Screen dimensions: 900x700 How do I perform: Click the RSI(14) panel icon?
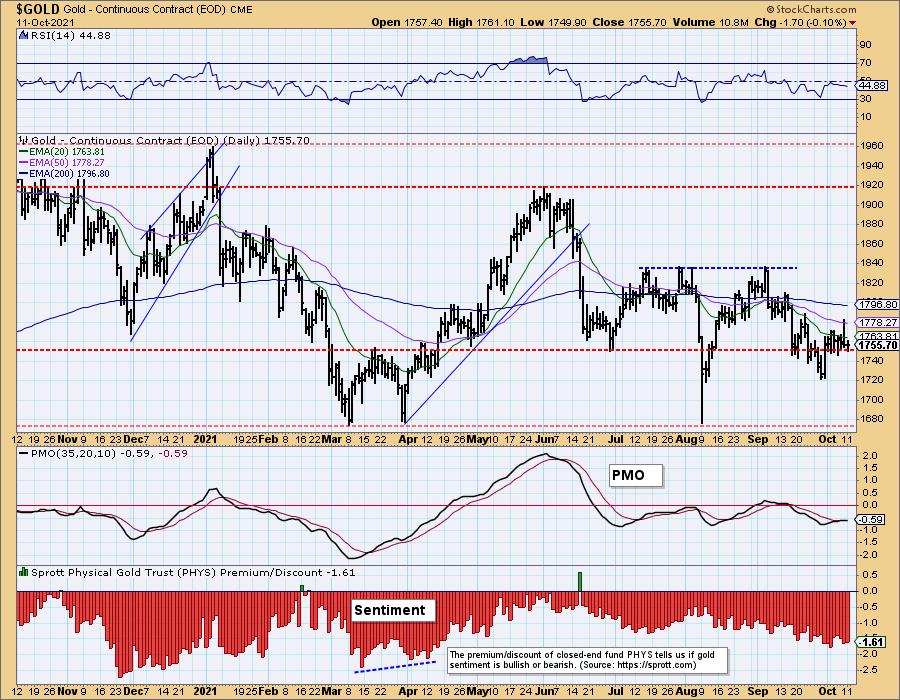24,35
